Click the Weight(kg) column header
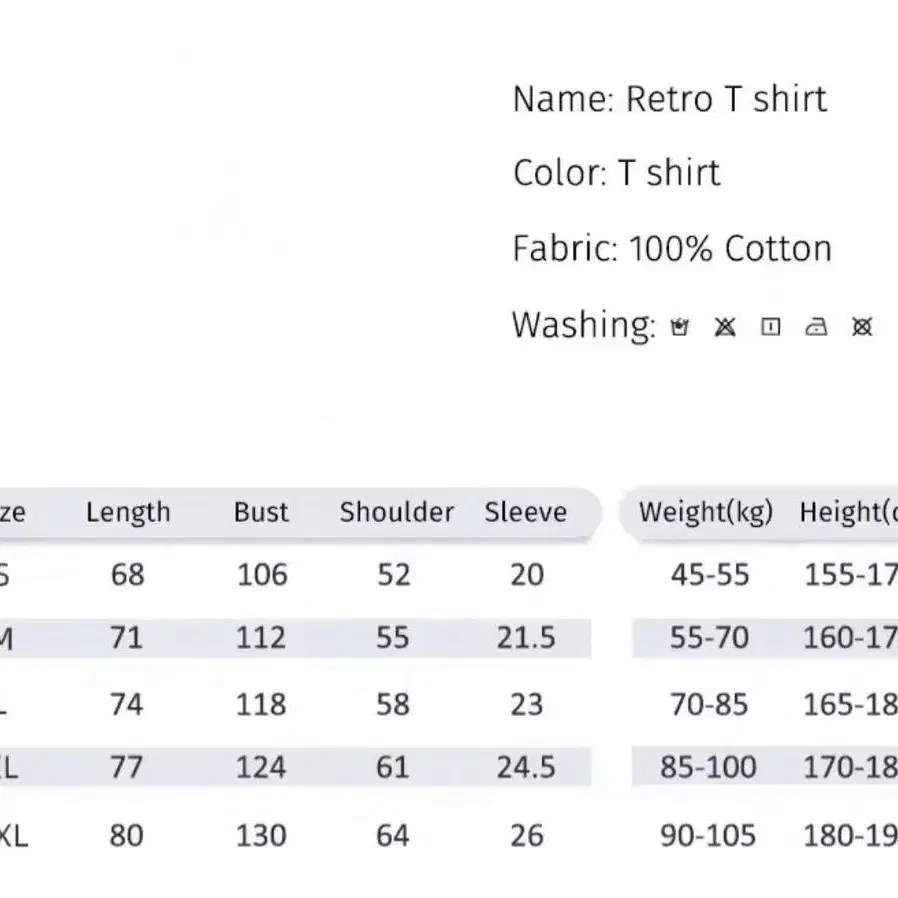898x898 pixels. click(x=706, y=512)
